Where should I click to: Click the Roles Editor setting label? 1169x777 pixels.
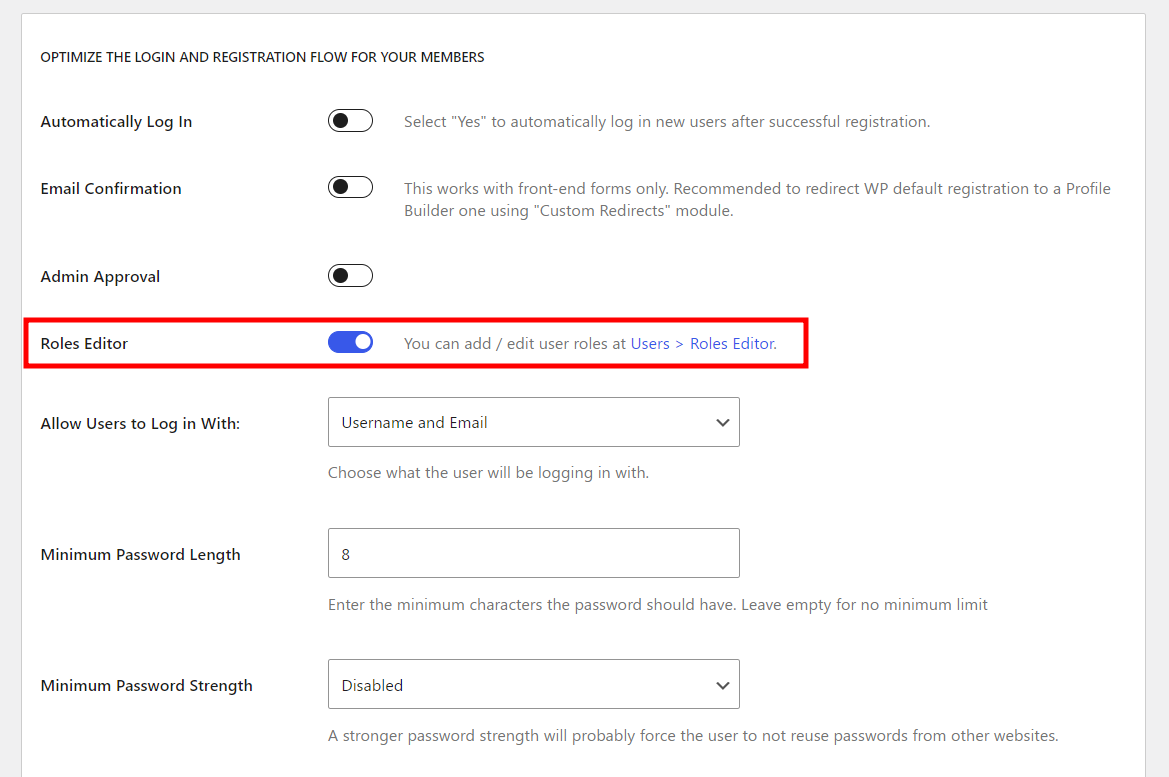[x=84, y=343]
